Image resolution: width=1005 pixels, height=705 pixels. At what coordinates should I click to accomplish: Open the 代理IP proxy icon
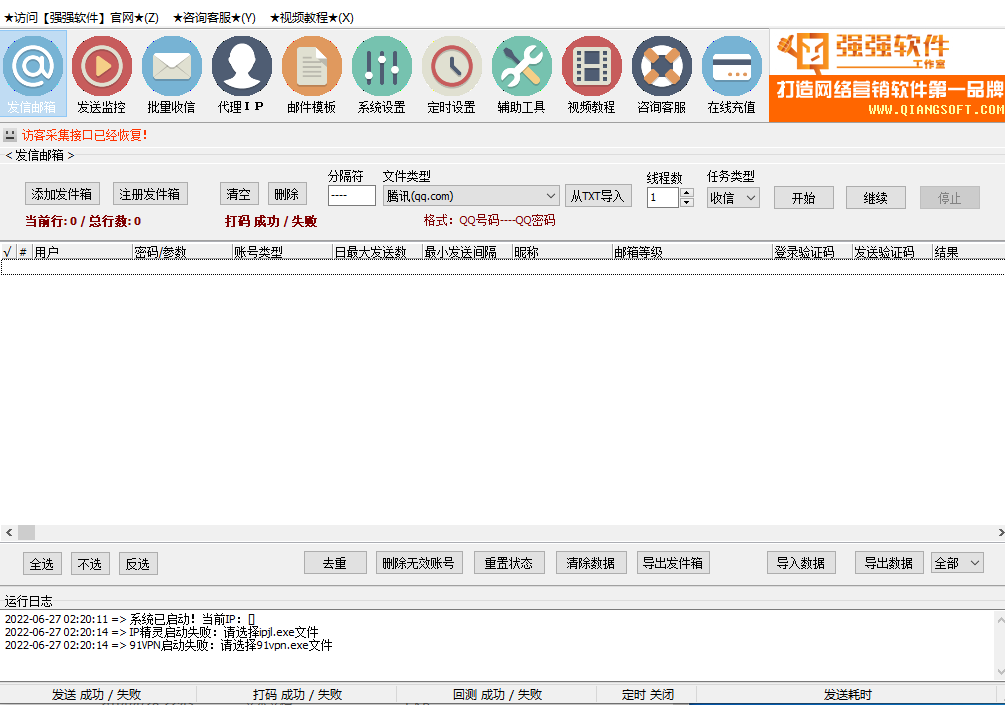point(241,74)
